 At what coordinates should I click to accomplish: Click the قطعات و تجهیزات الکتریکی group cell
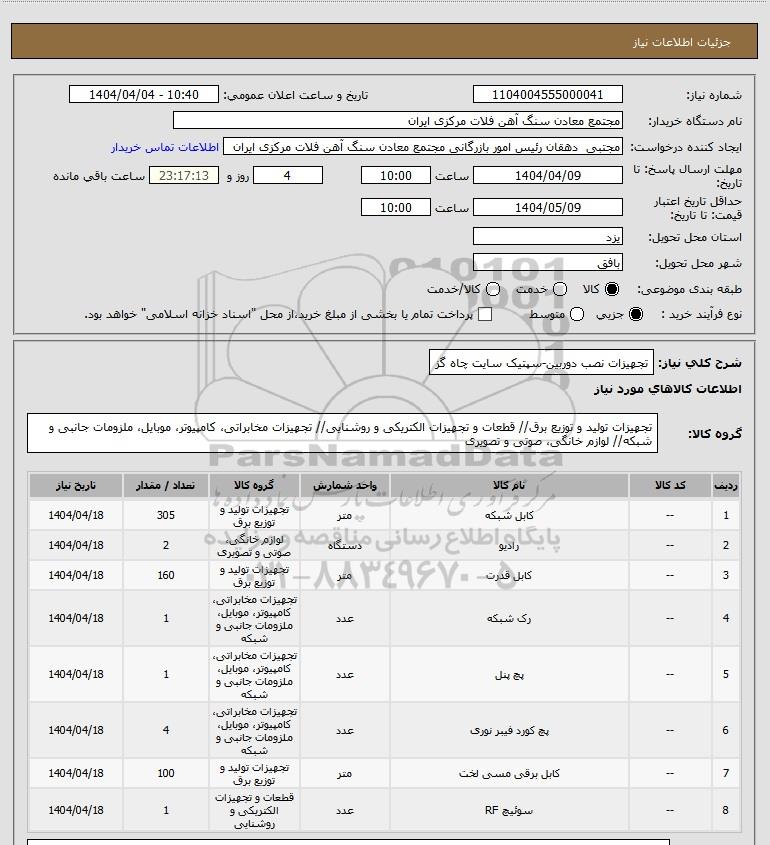pyautogui.click(x=254, y=811)
